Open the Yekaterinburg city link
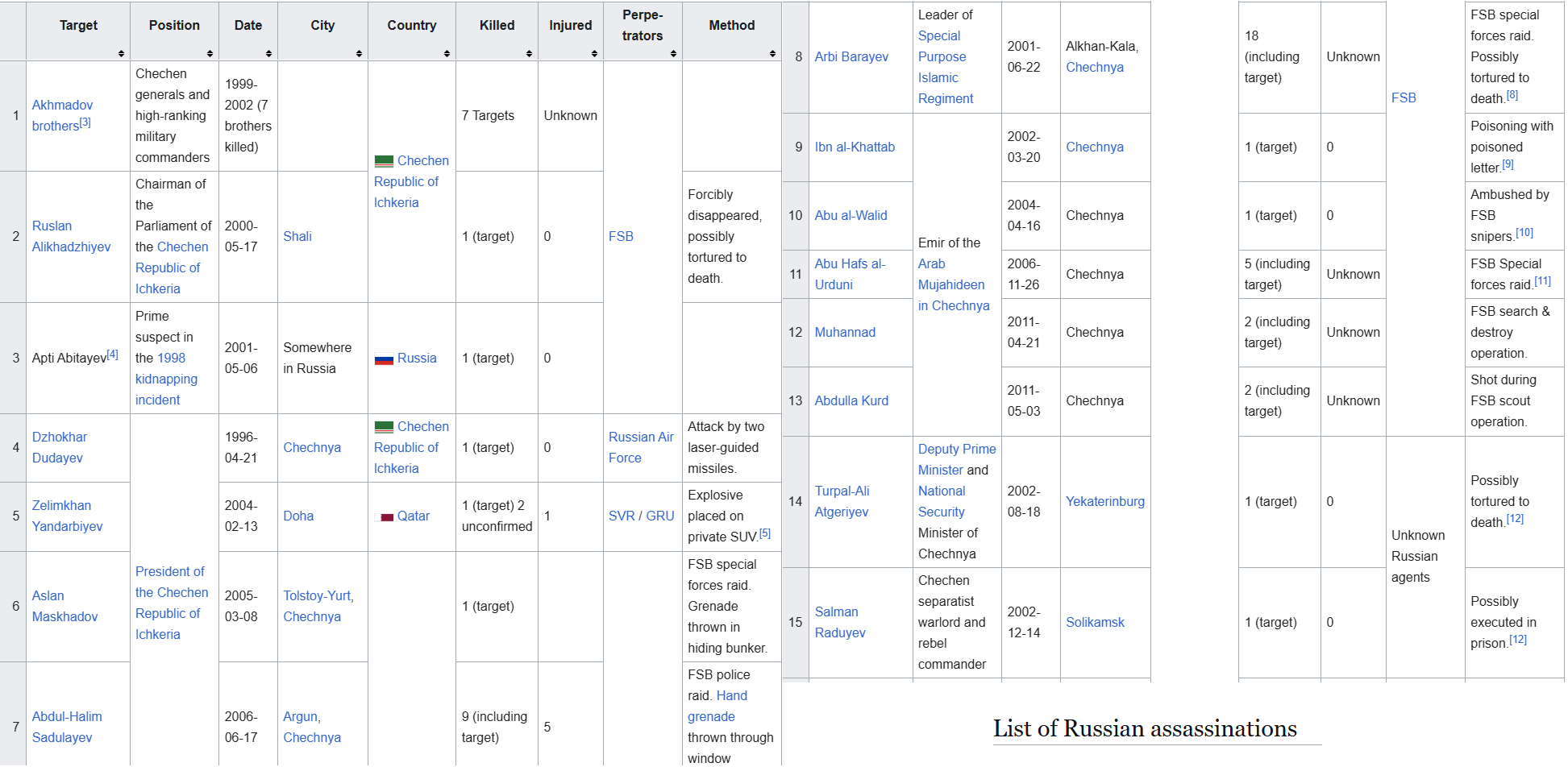1568x767 pixels. (x=1105, y=501)
